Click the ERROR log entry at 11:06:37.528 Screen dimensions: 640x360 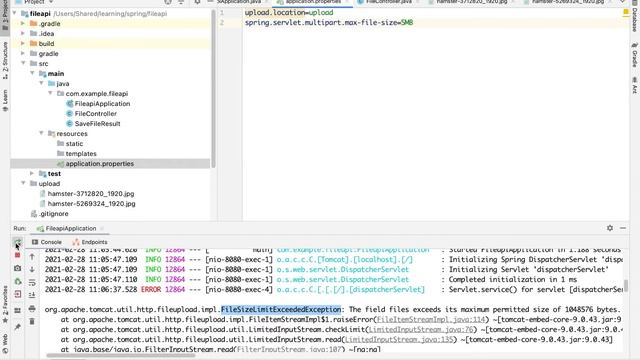tap(334, 289)
